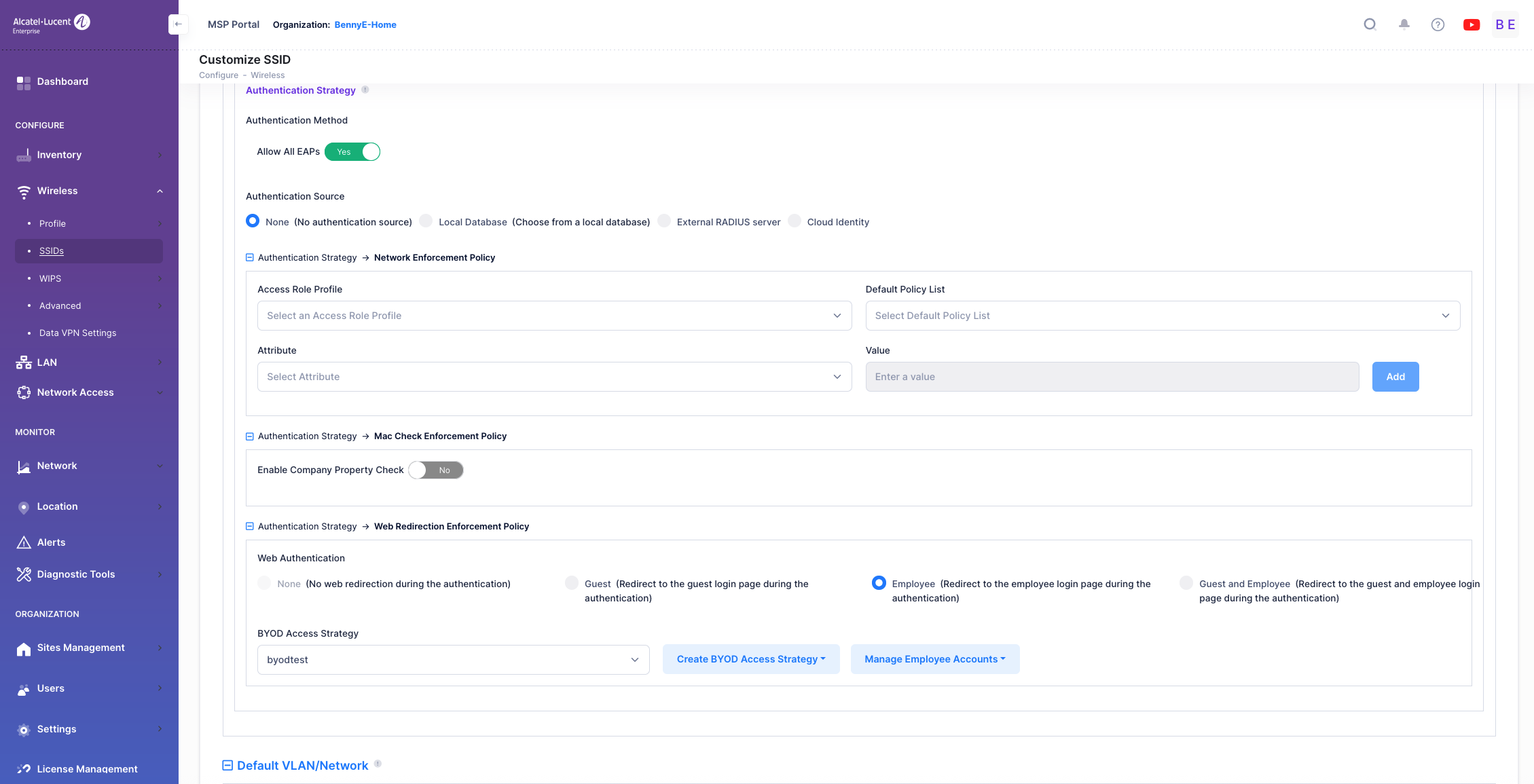Screen dimensions: 1534x784
Task: Collapse the sidebar with arrow button
Action: pos(178,24)
